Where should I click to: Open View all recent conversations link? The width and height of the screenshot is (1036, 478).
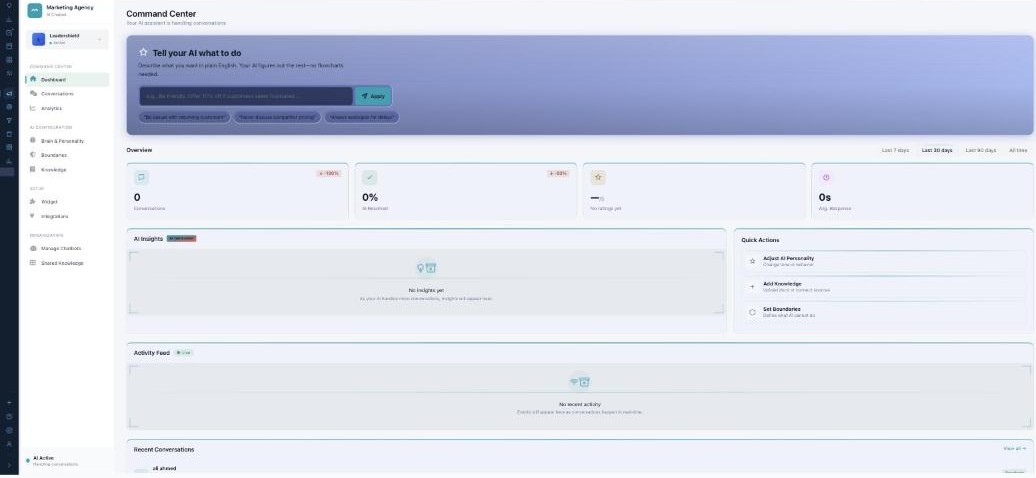[1014, 449]
